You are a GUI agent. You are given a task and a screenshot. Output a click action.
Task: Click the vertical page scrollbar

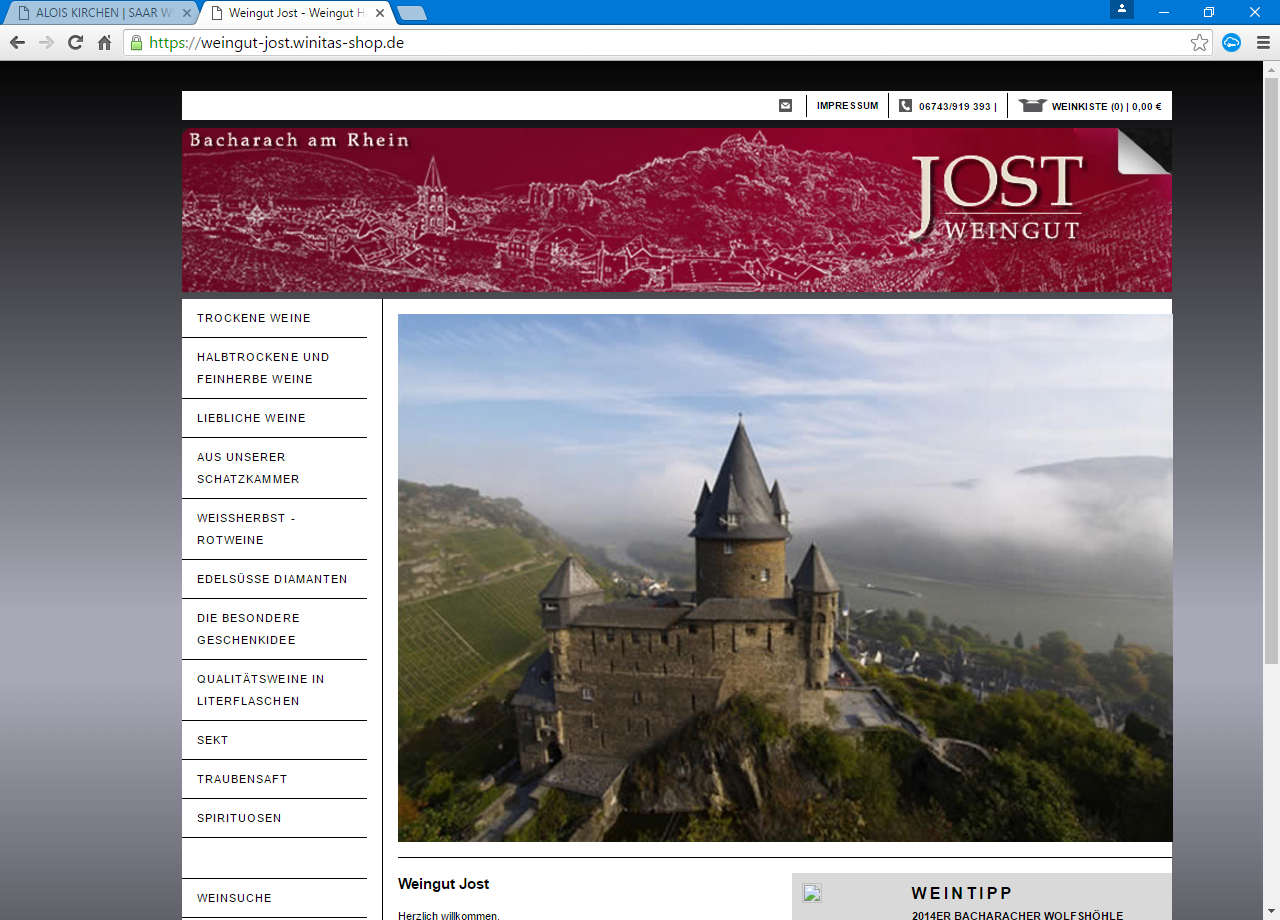pos(1271,370)
